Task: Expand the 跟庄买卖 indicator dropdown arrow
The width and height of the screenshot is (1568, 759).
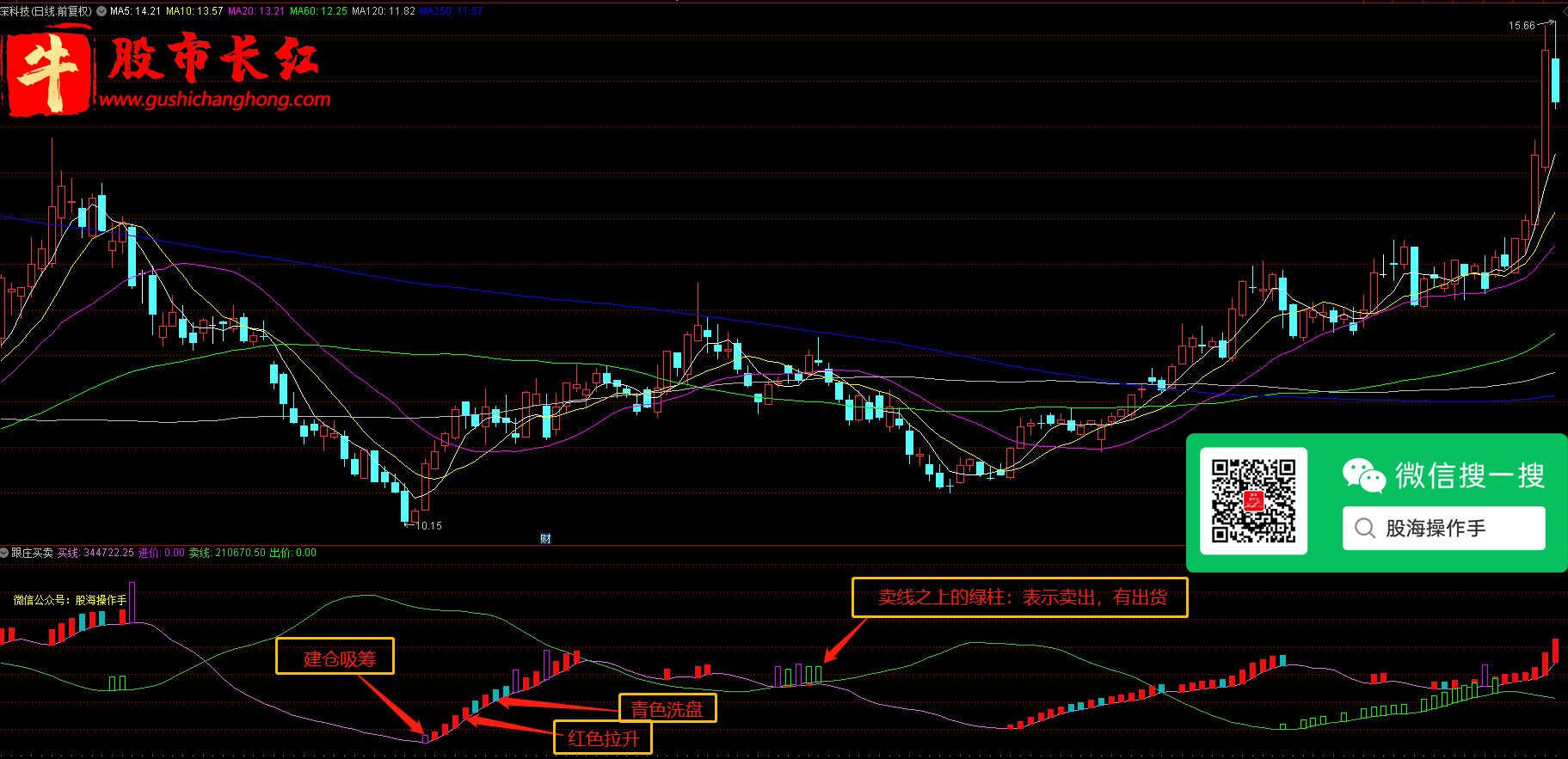Action: click(x=4, y=553)
